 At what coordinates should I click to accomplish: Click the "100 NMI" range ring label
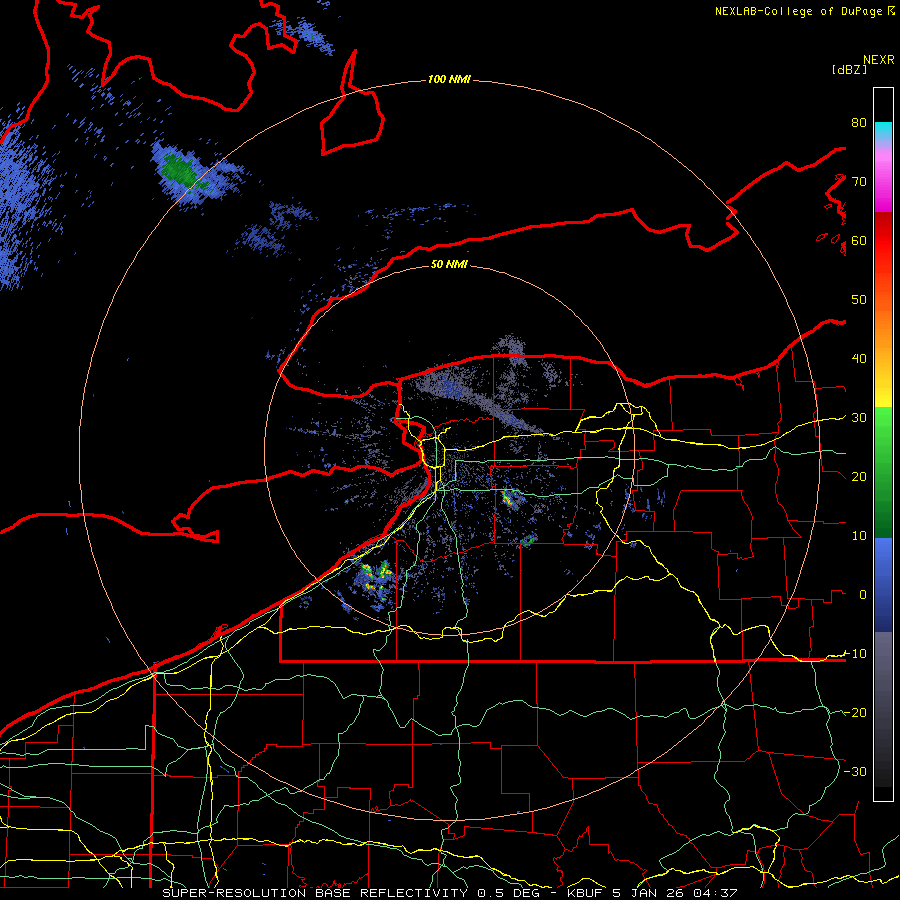449,79
